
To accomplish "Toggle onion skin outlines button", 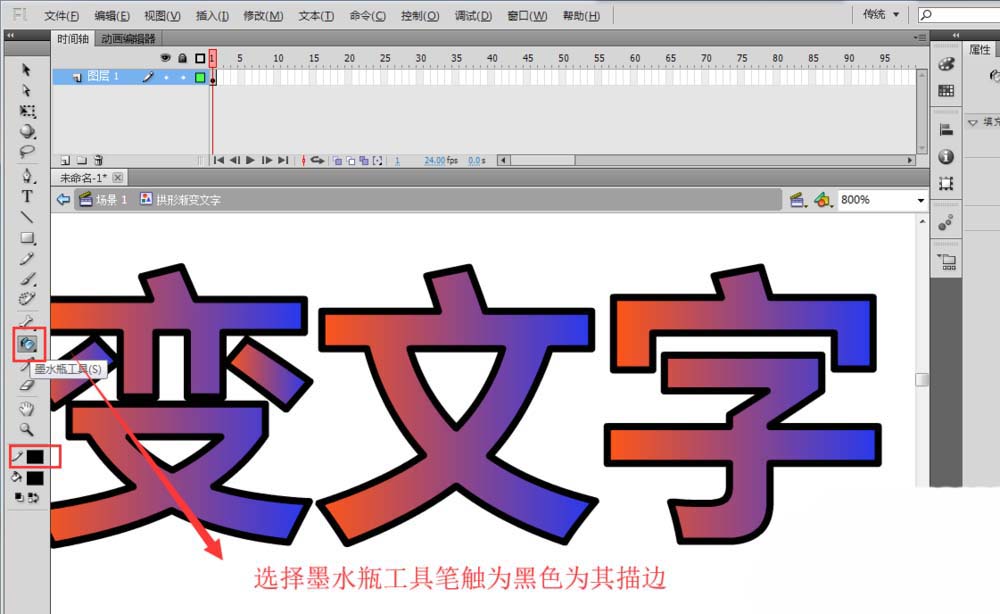I will (351, 161).
